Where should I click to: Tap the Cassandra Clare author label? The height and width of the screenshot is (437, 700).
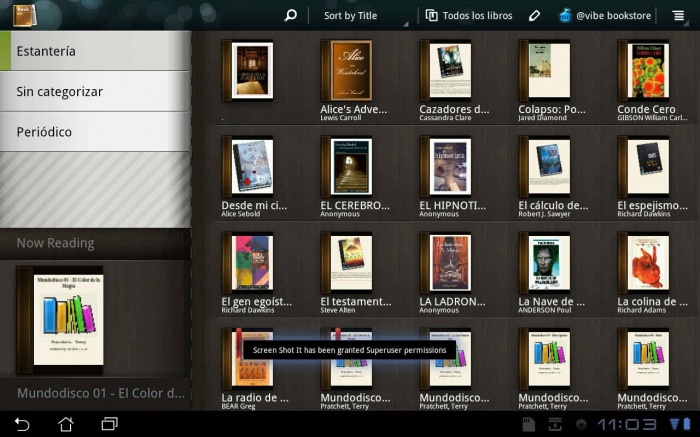(x=445, y=118)
